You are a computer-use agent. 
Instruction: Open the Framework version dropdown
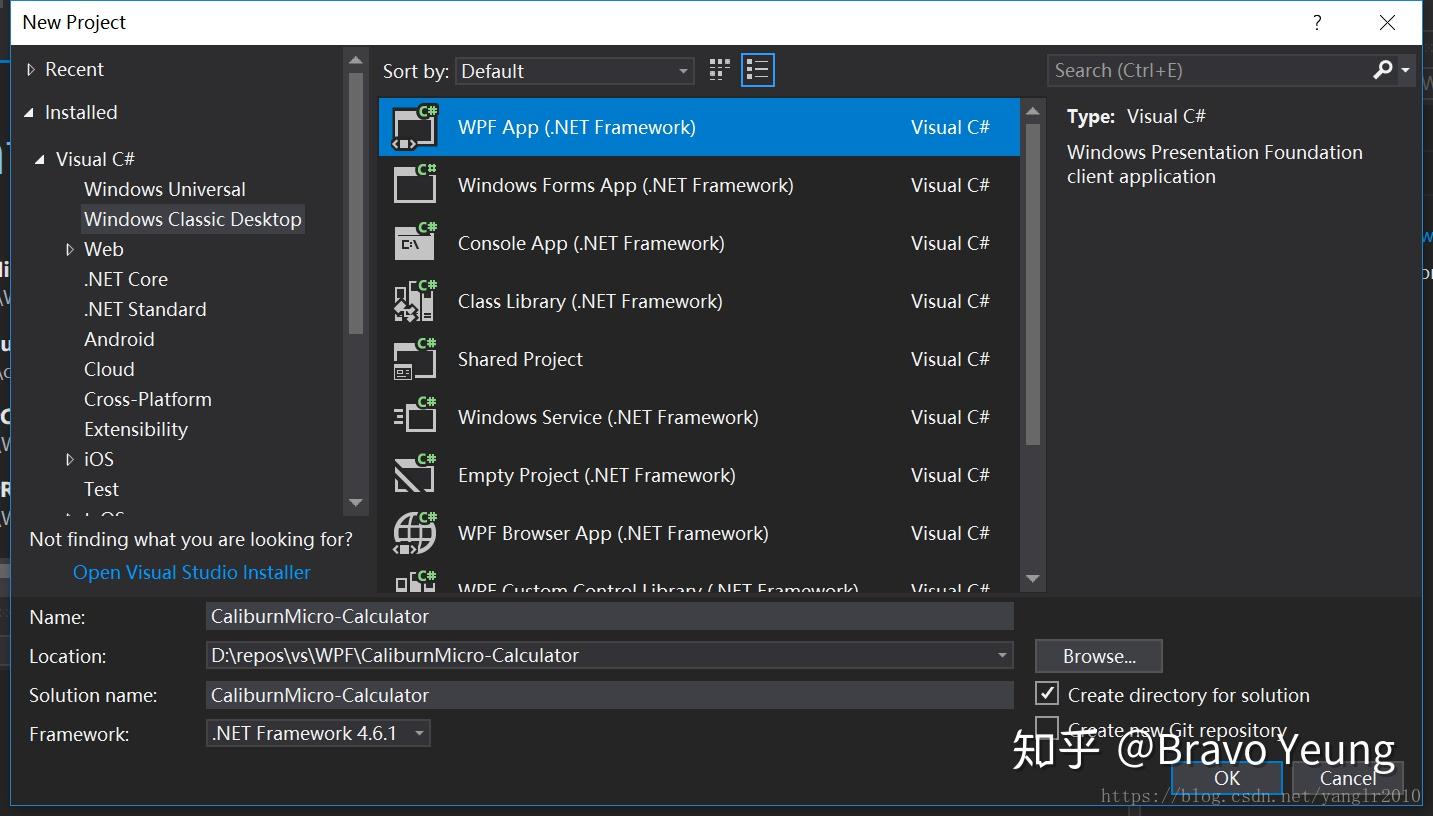click(x=318, y=733)
